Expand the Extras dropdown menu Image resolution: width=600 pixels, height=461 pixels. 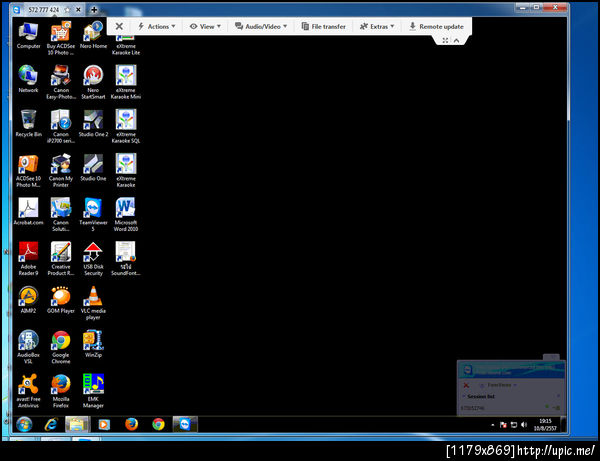click(x=377, y=26)
